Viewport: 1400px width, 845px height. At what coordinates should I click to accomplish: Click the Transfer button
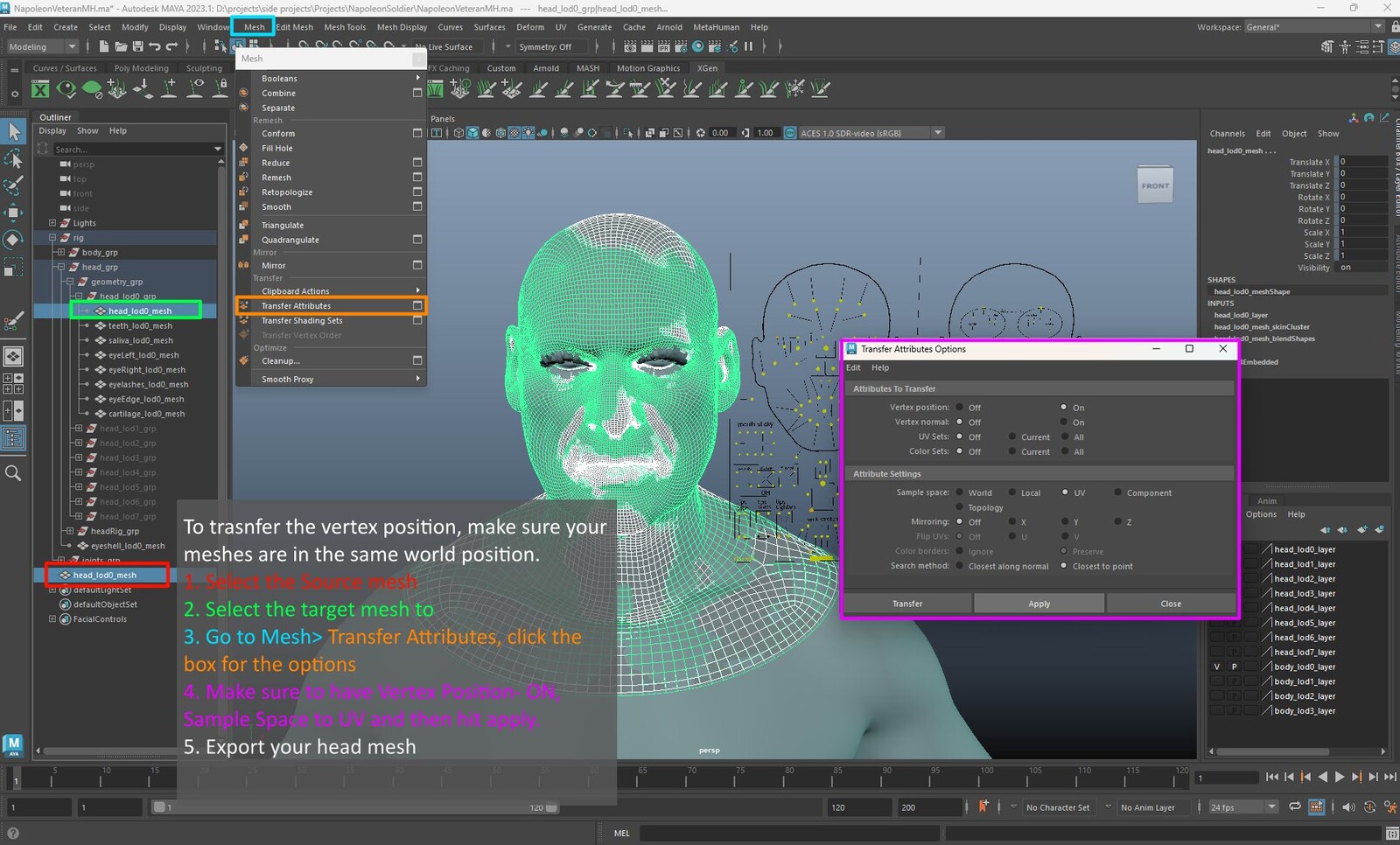907,604
